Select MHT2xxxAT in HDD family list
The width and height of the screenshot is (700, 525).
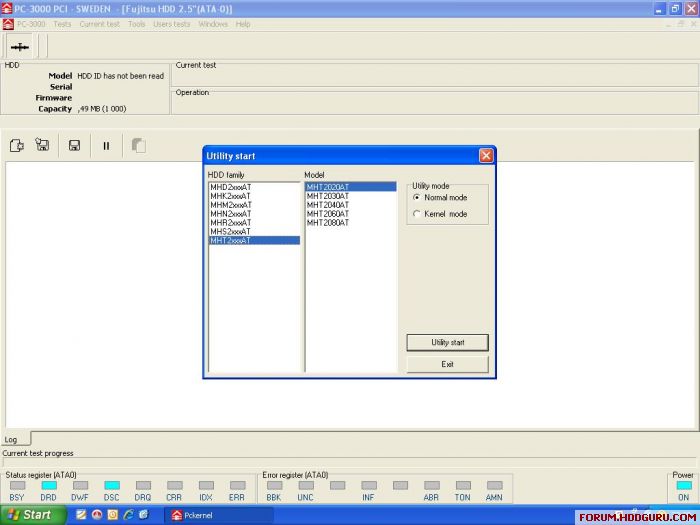(254, 241)
